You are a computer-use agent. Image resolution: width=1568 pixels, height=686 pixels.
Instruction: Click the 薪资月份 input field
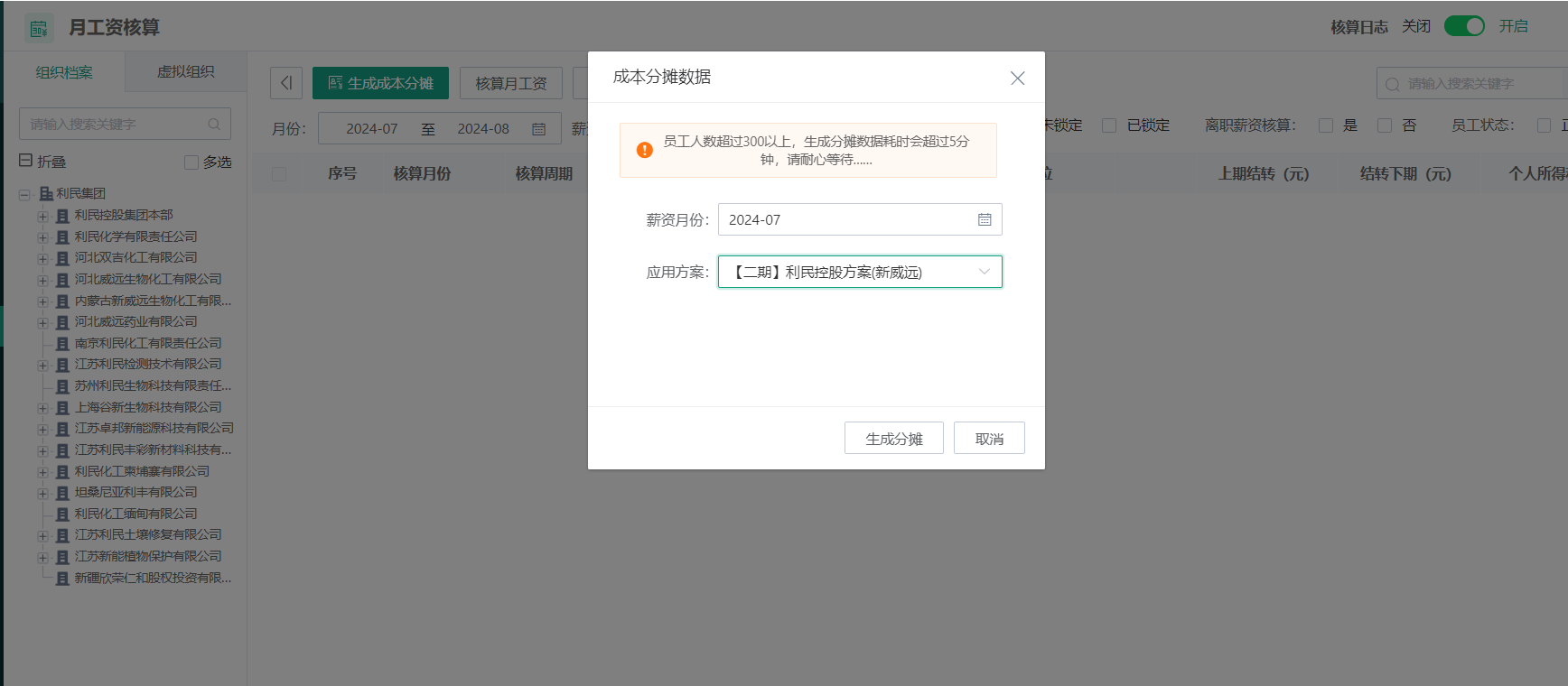(x=847, y=219)
